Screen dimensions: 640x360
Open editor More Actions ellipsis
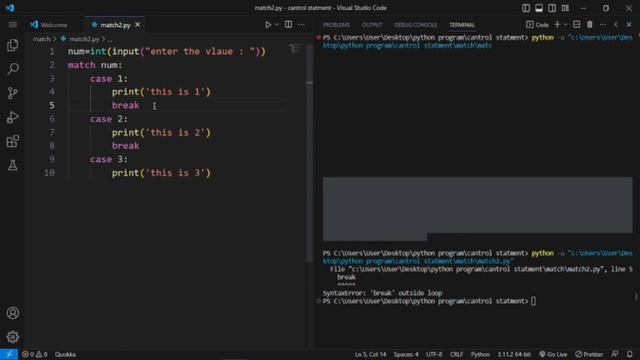pos(301,25)
